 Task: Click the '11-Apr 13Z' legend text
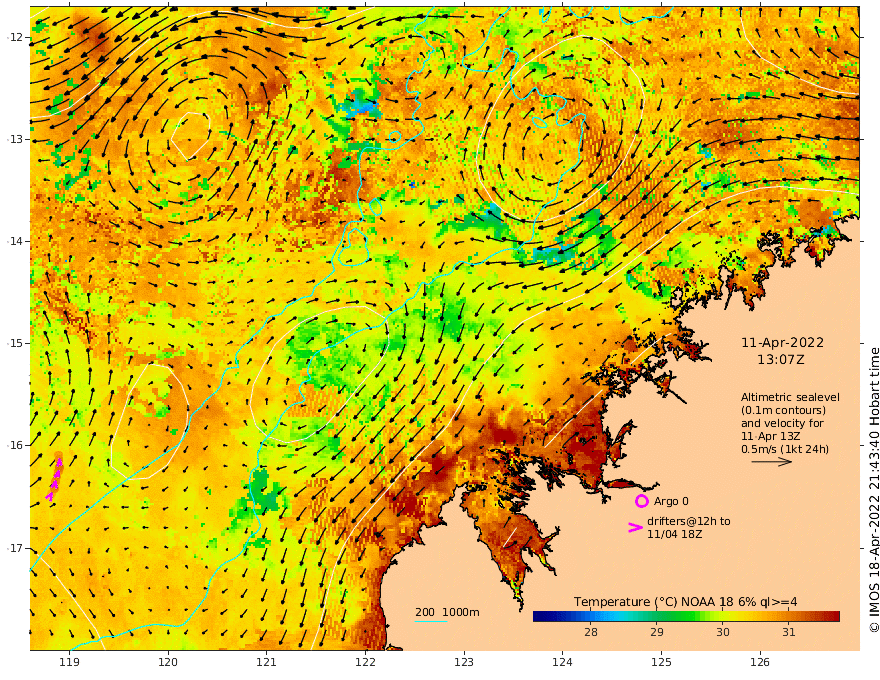(771, 436)
